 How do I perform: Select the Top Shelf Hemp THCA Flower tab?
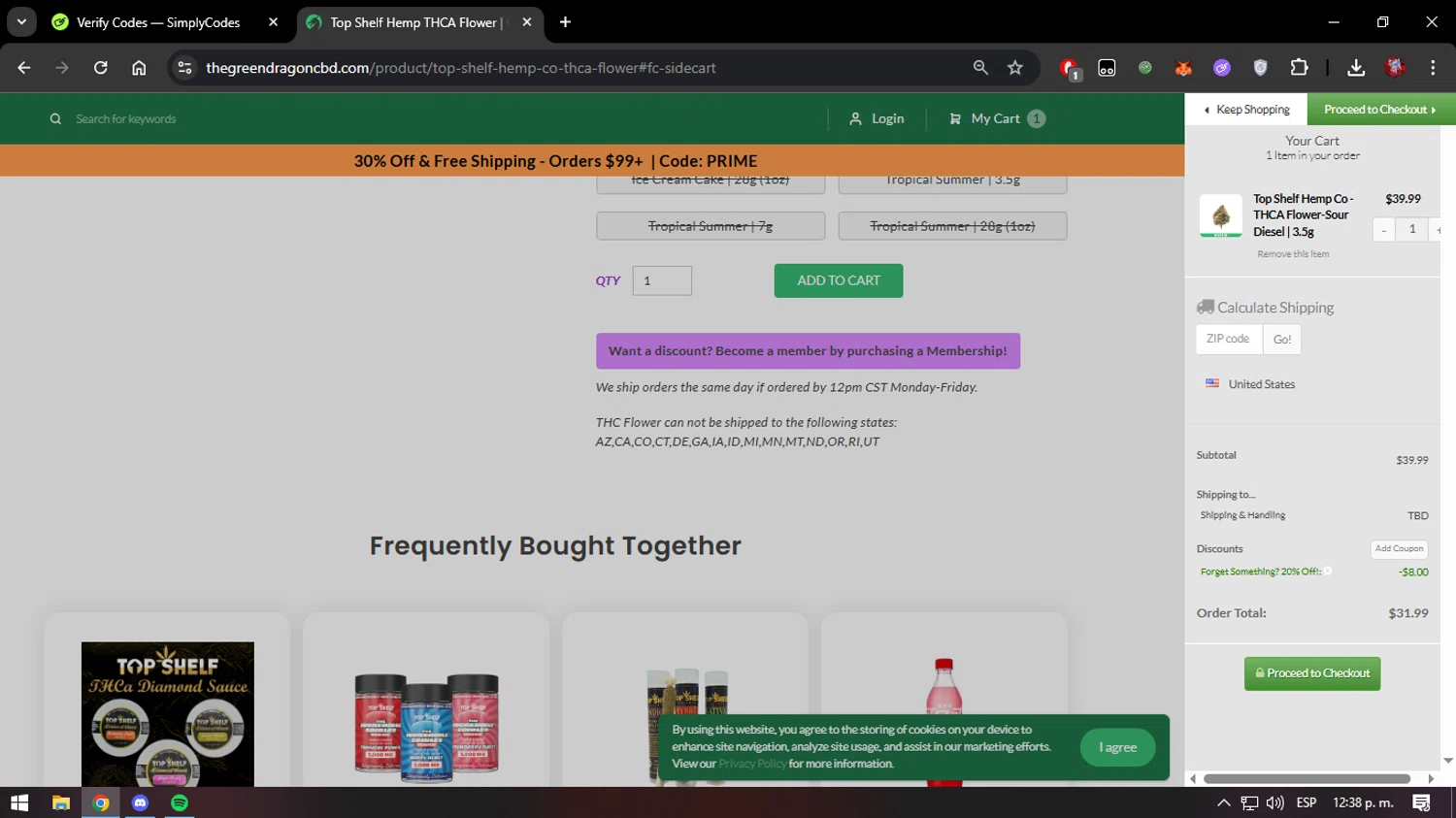tap(419, 22)
